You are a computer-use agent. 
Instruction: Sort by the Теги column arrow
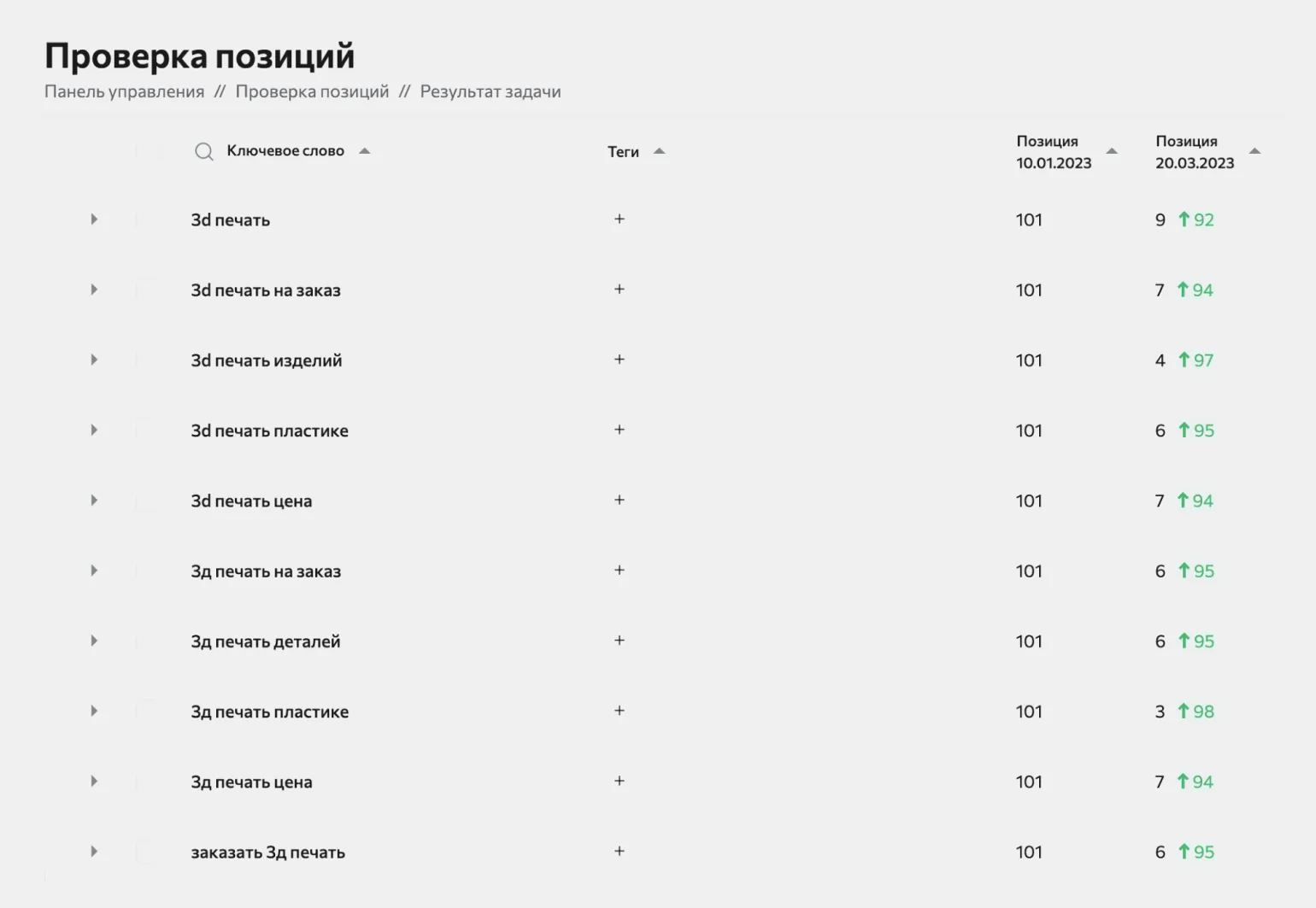pos(659,151)
